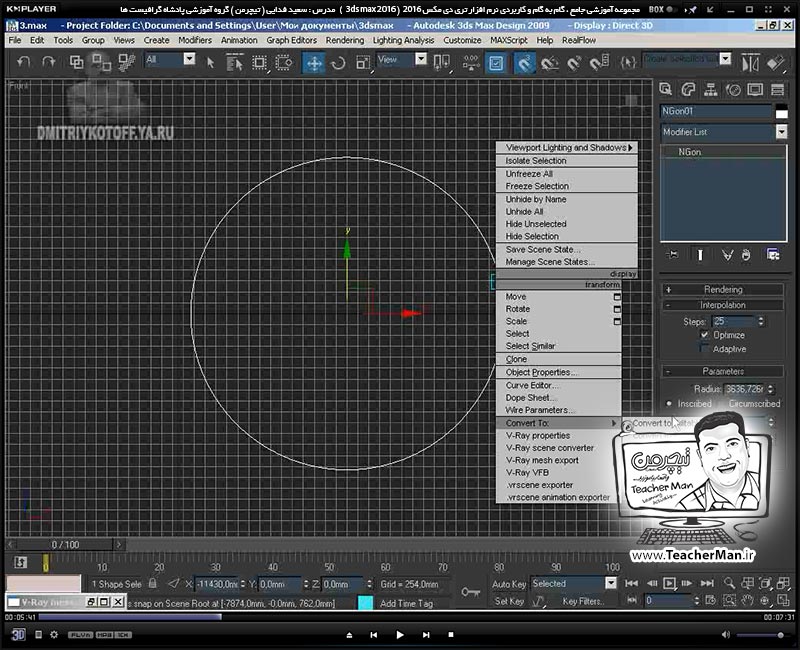Toggle the Snaps magnet tool
800x650 pixels.
pos(524,63)
